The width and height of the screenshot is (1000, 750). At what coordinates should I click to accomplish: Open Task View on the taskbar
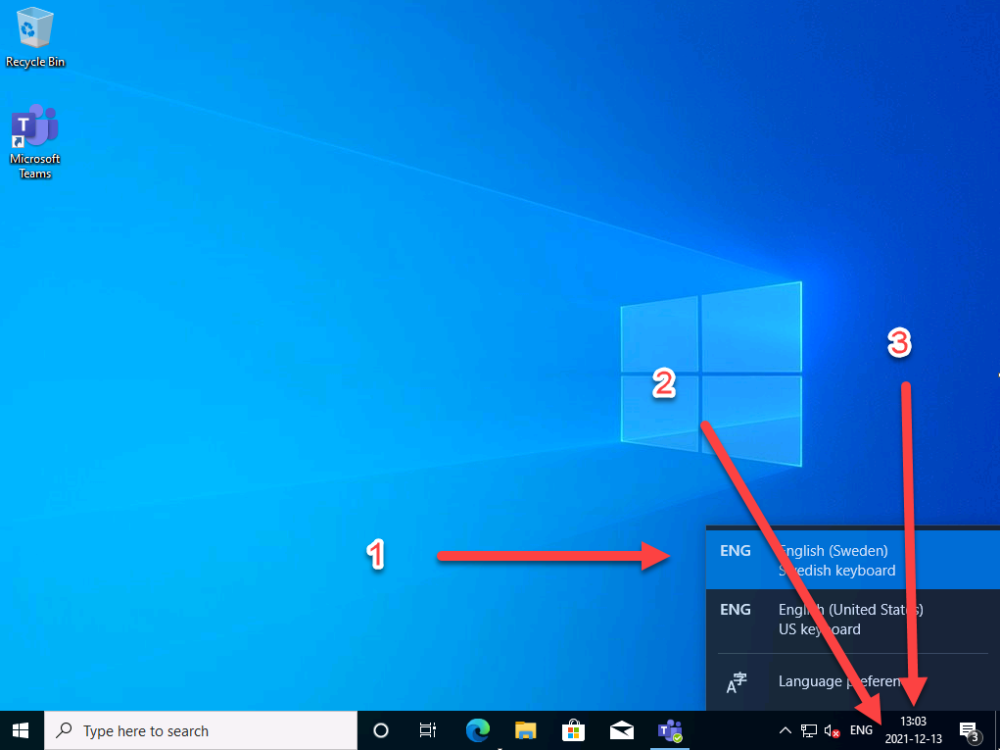pyautogui.click(x=428, y=730)
